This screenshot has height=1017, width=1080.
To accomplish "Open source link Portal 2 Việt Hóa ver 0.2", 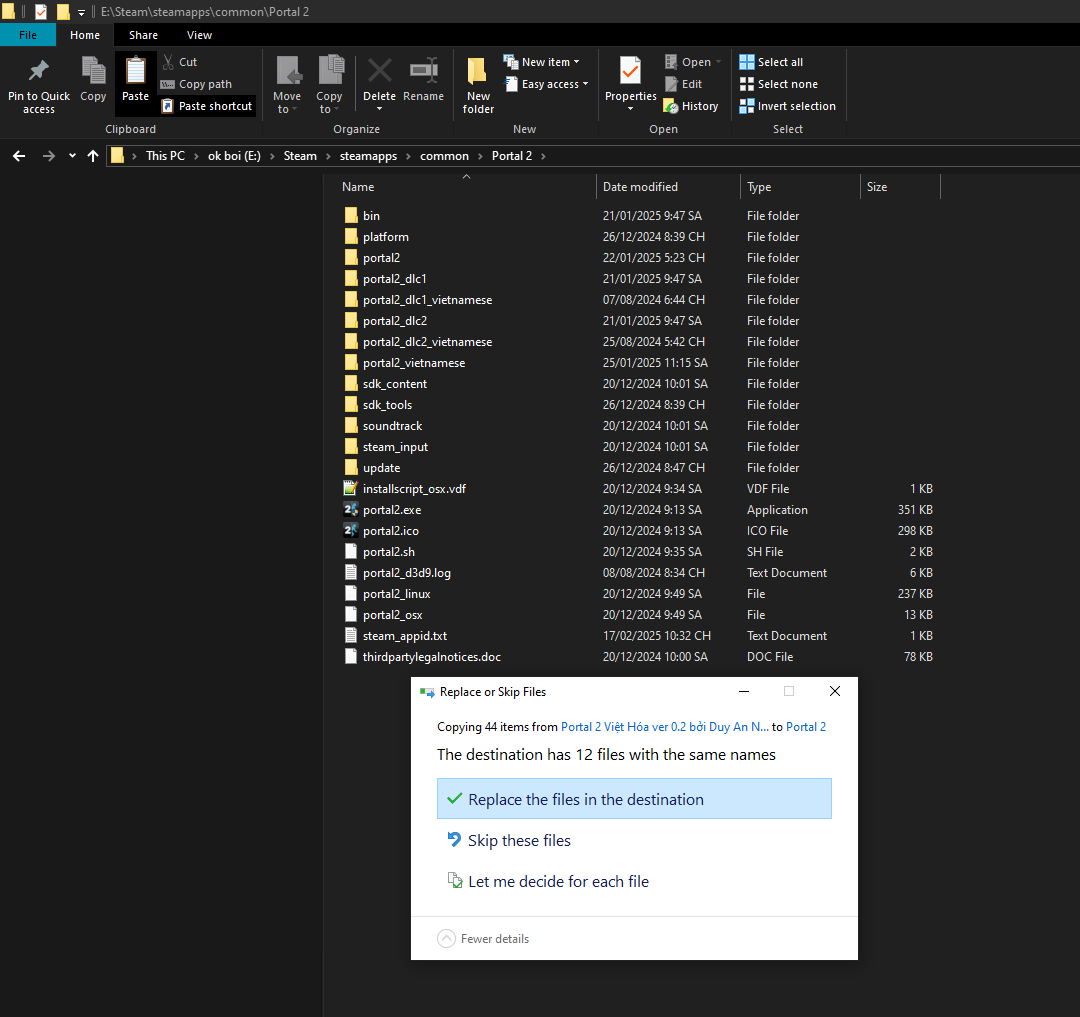I will point(665,726).
